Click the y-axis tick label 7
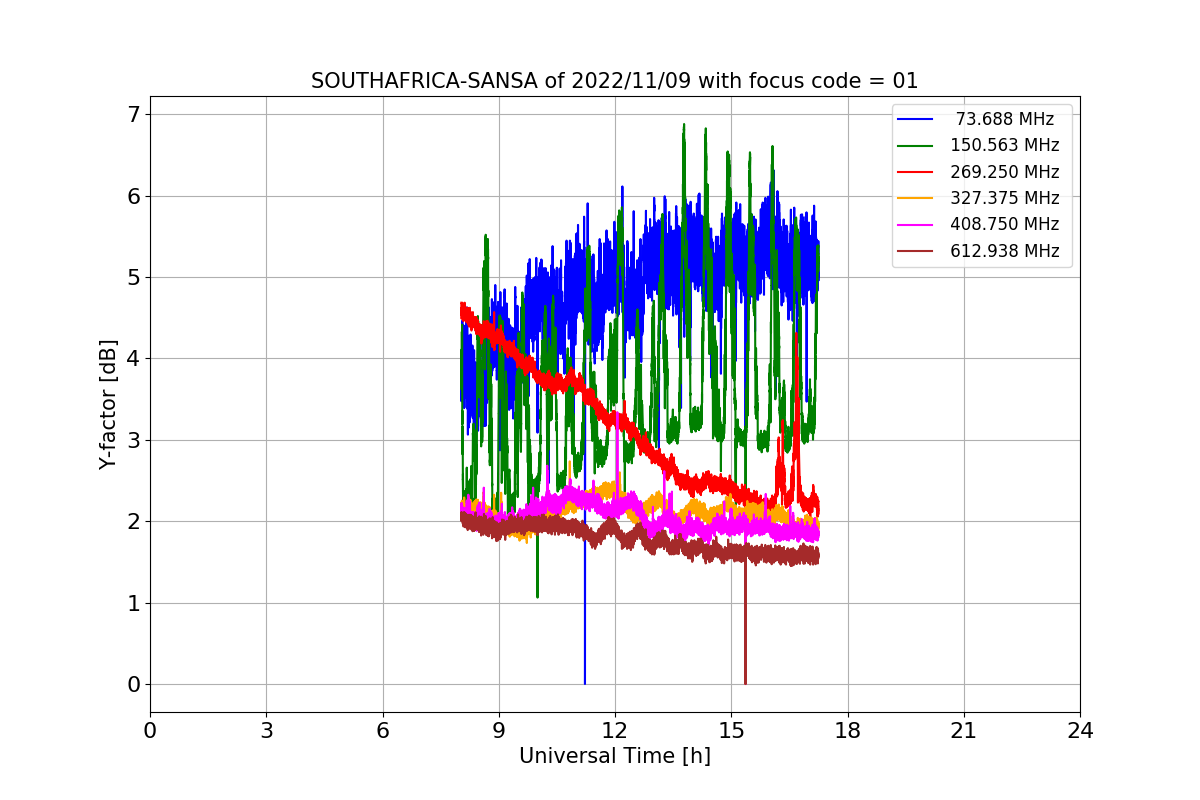The image size is (1200, 800). (x=134, y=114)
